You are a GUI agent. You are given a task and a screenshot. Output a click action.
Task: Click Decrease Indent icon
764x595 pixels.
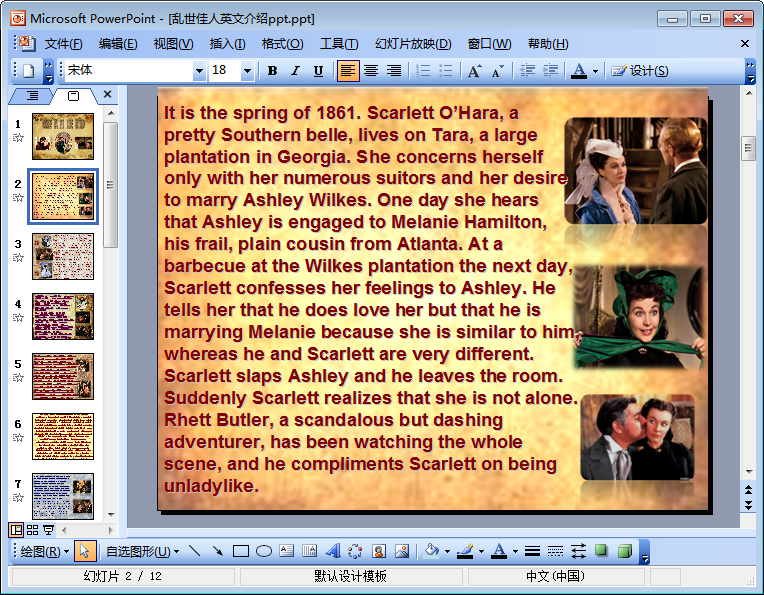(x=527, y=71)
